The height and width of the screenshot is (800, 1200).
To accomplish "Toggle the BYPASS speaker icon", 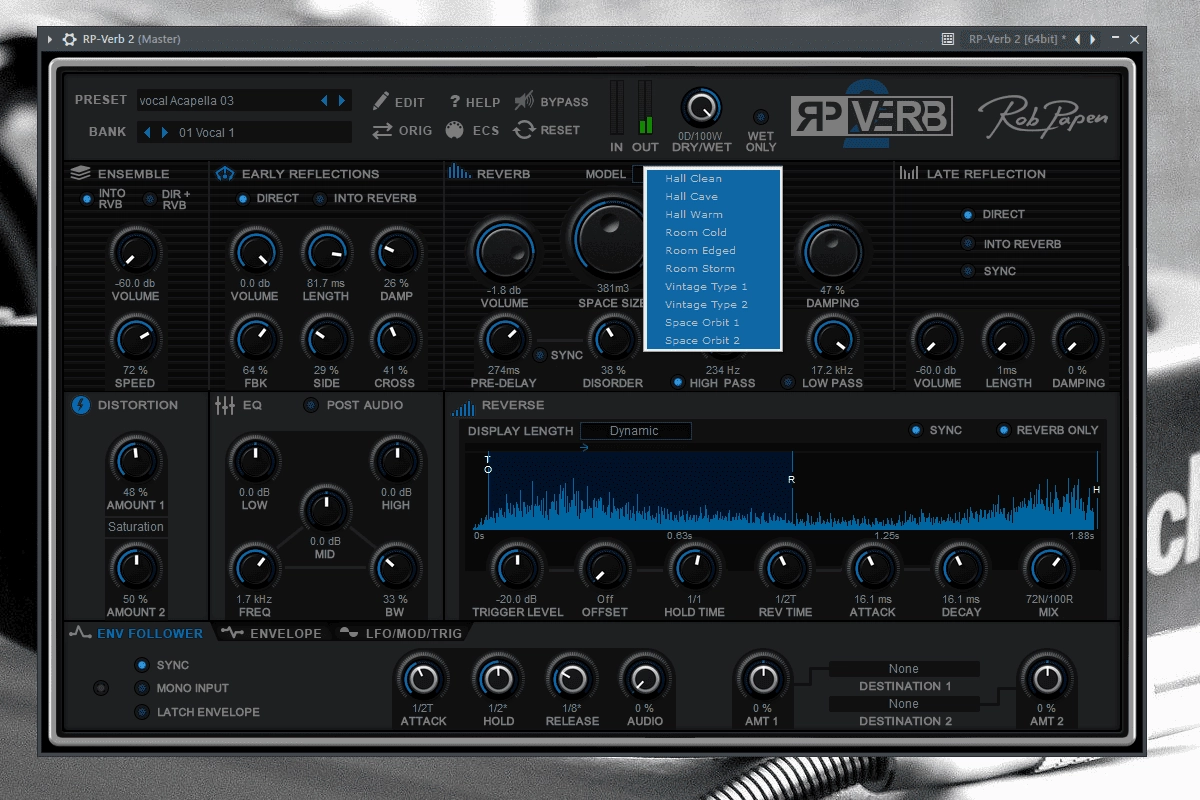I will tap(524, 101).
